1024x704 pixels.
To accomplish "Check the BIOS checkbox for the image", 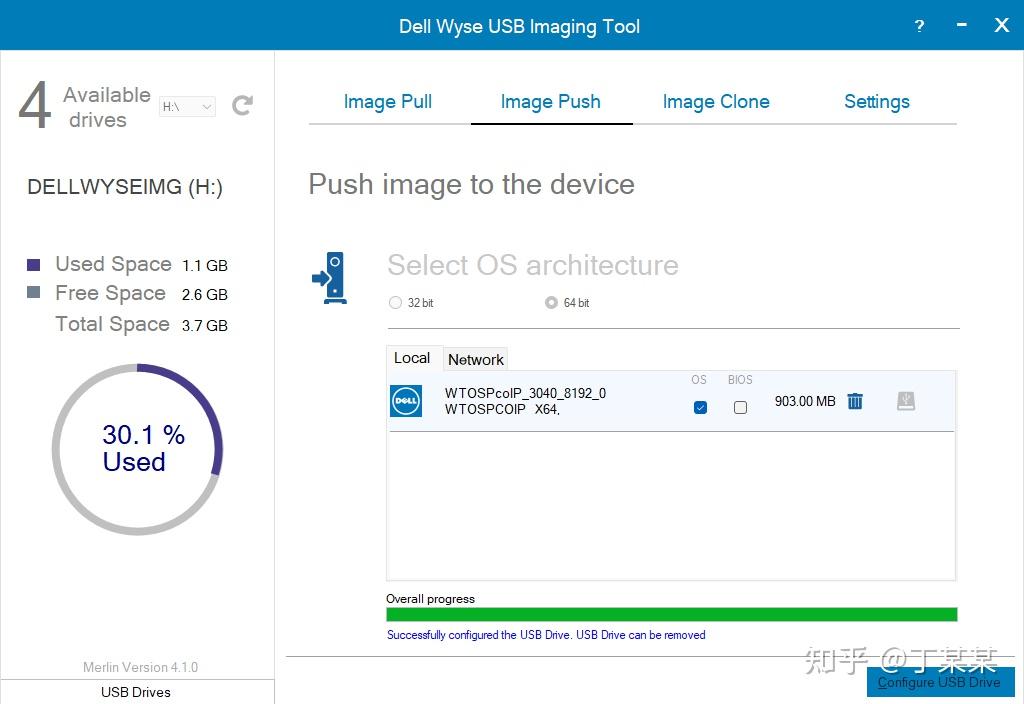I will click(x=740, y=407).
